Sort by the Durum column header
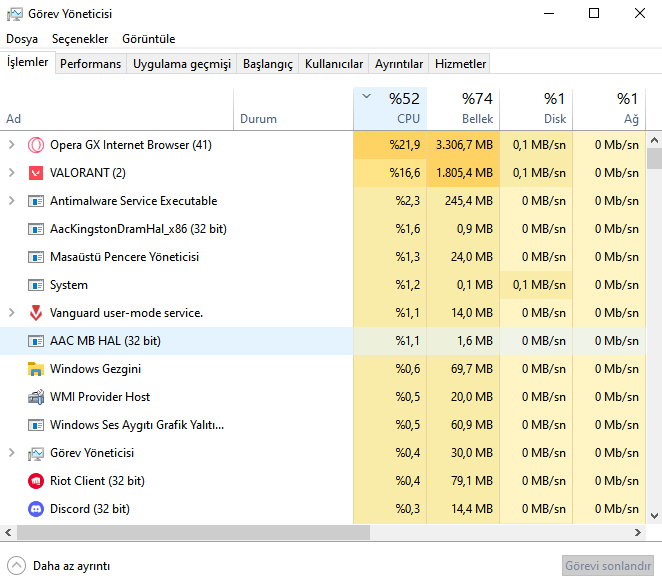Screen dimensions: 662x586 (x=293, y=109)
